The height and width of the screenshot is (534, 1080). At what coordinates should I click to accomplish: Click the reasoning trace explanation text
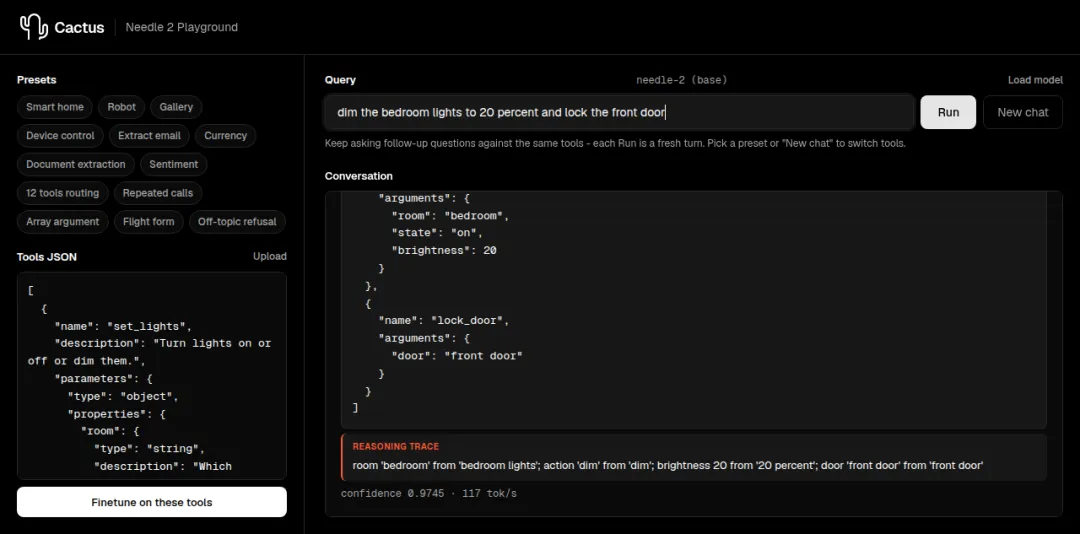click(x=667, y=466)
